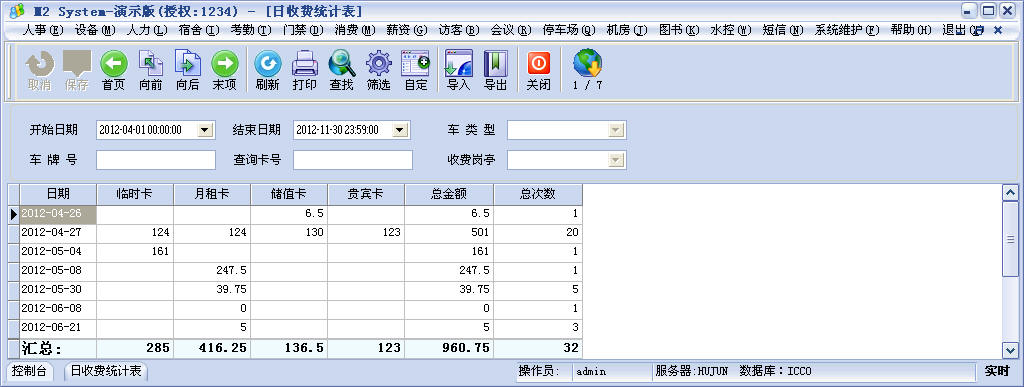The width and height of the screenshot is (1024, 387).
Task: Expand the 结束日期 date dropdown
Action: point(400,130)
